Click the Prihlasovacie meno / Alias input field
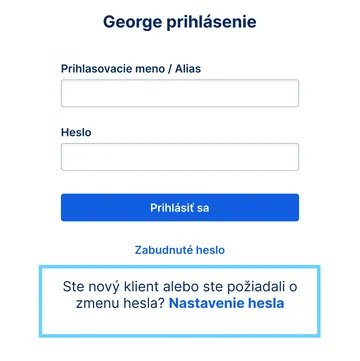The image size is (360, 361). point(180,93)
